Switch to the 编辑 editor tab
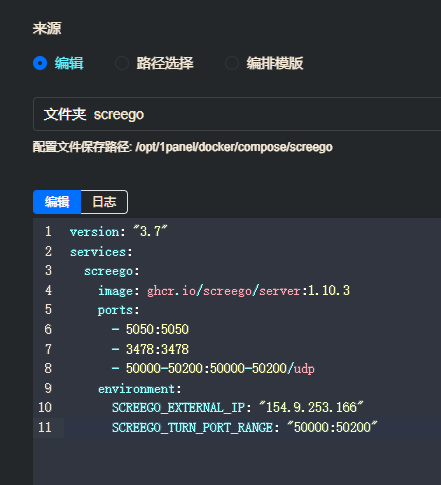This screenshot has height=485, width=441. tap(57, 202)
